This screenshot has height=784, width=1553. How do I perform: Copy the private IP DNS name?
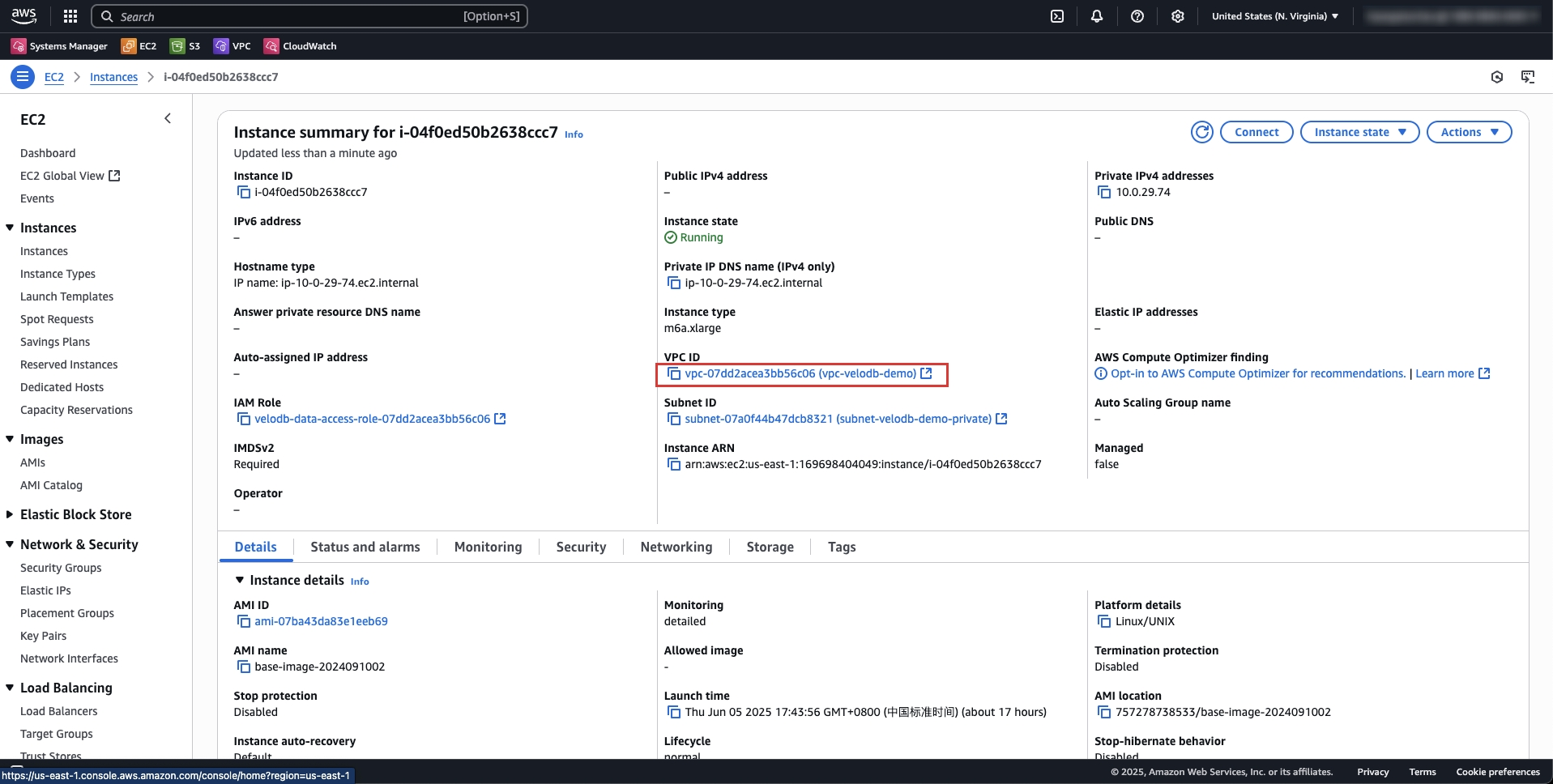pyautogui.click(x=673, y=283)
